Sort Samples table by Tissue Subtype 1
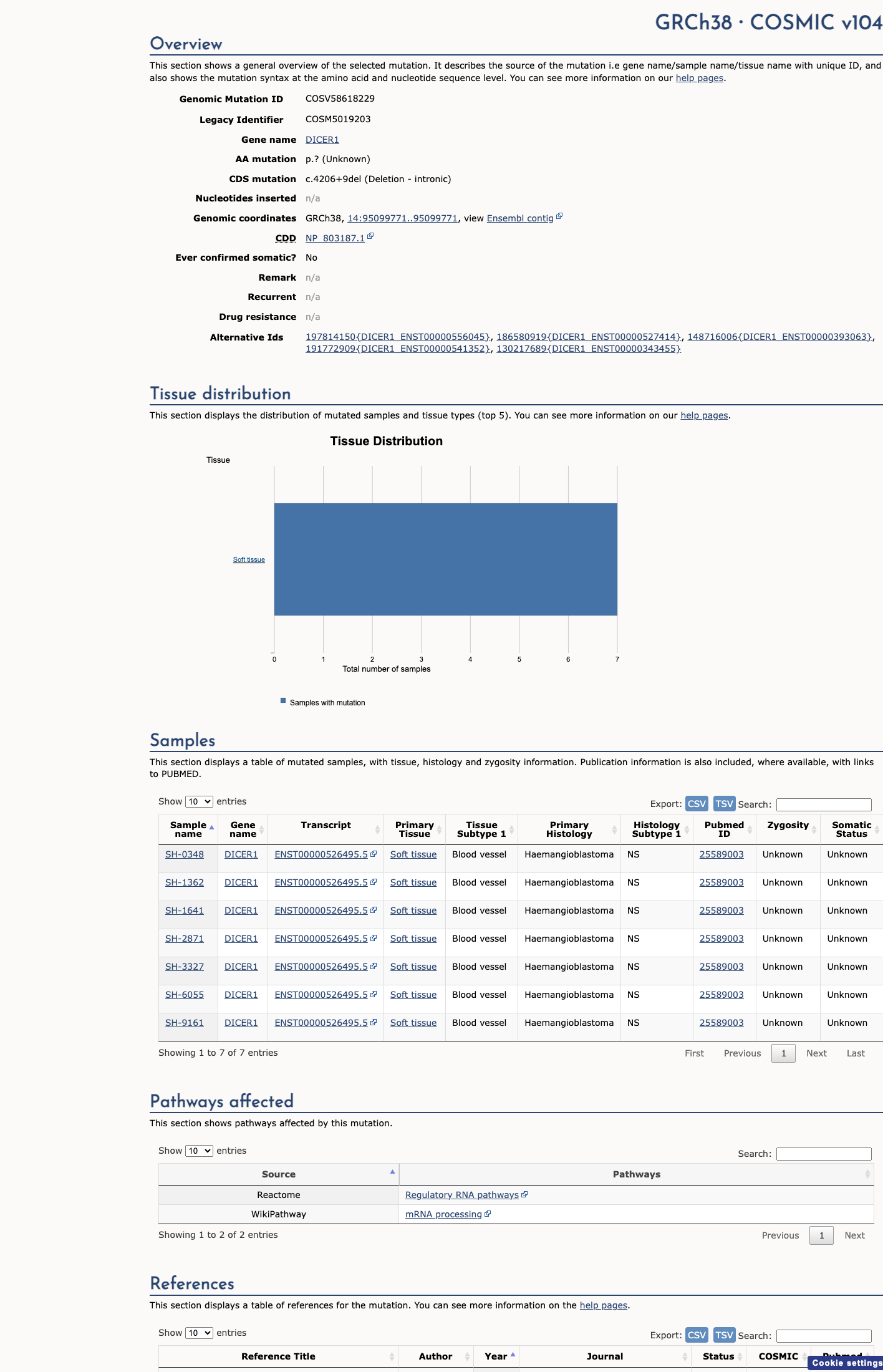This screenshot has height=1372, width=883. (481, 829)
